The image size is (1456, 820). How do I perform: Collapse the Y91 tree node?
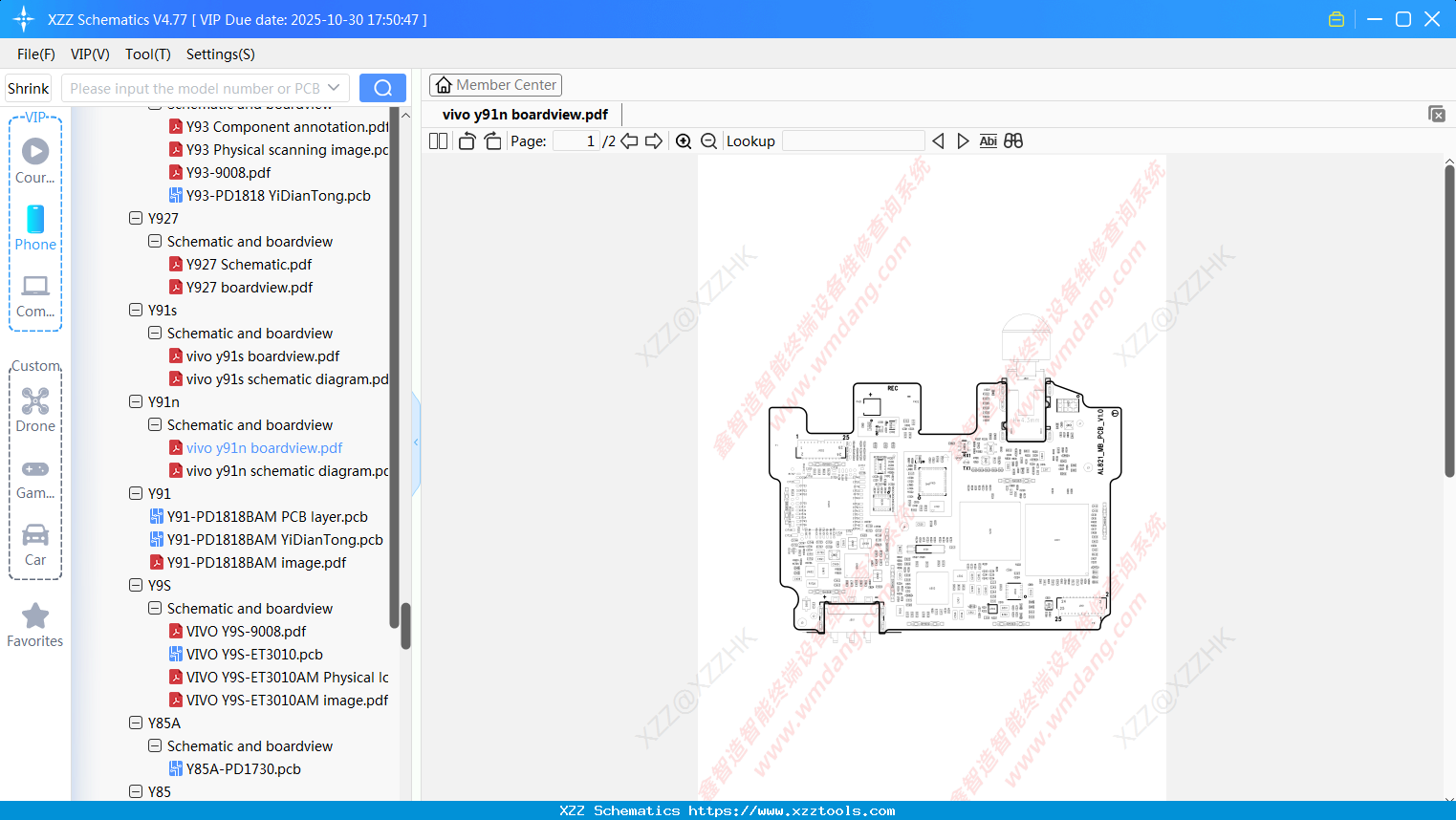(136, 493)
